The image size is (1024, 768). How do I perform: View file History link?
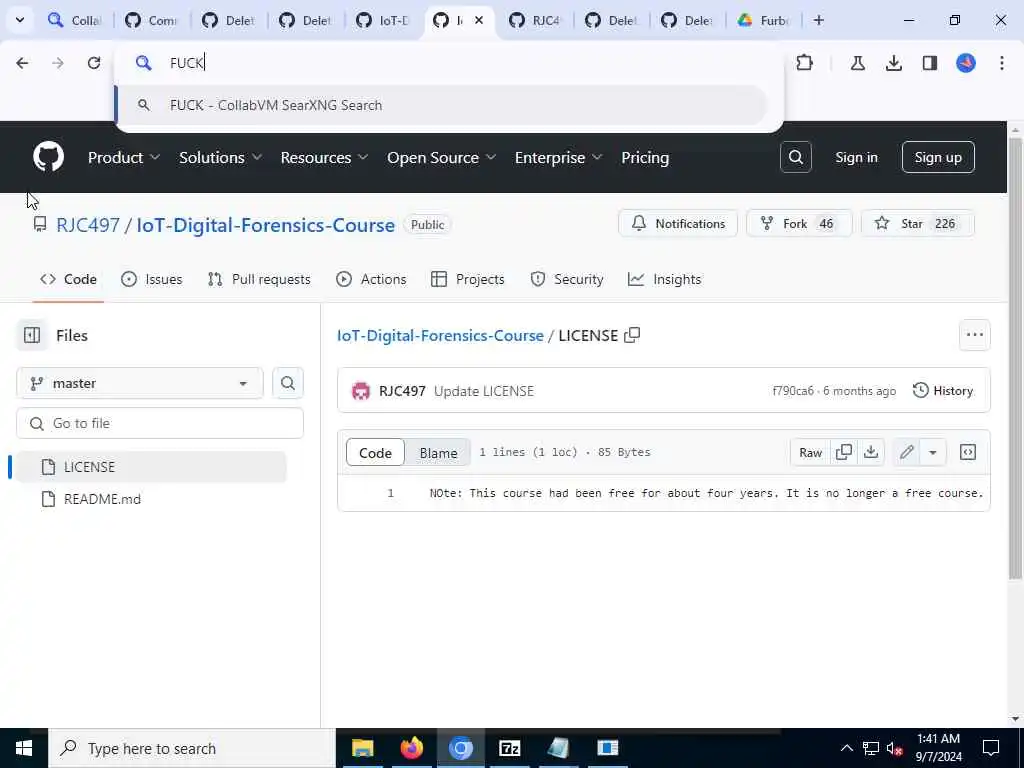tap(943, 391)
